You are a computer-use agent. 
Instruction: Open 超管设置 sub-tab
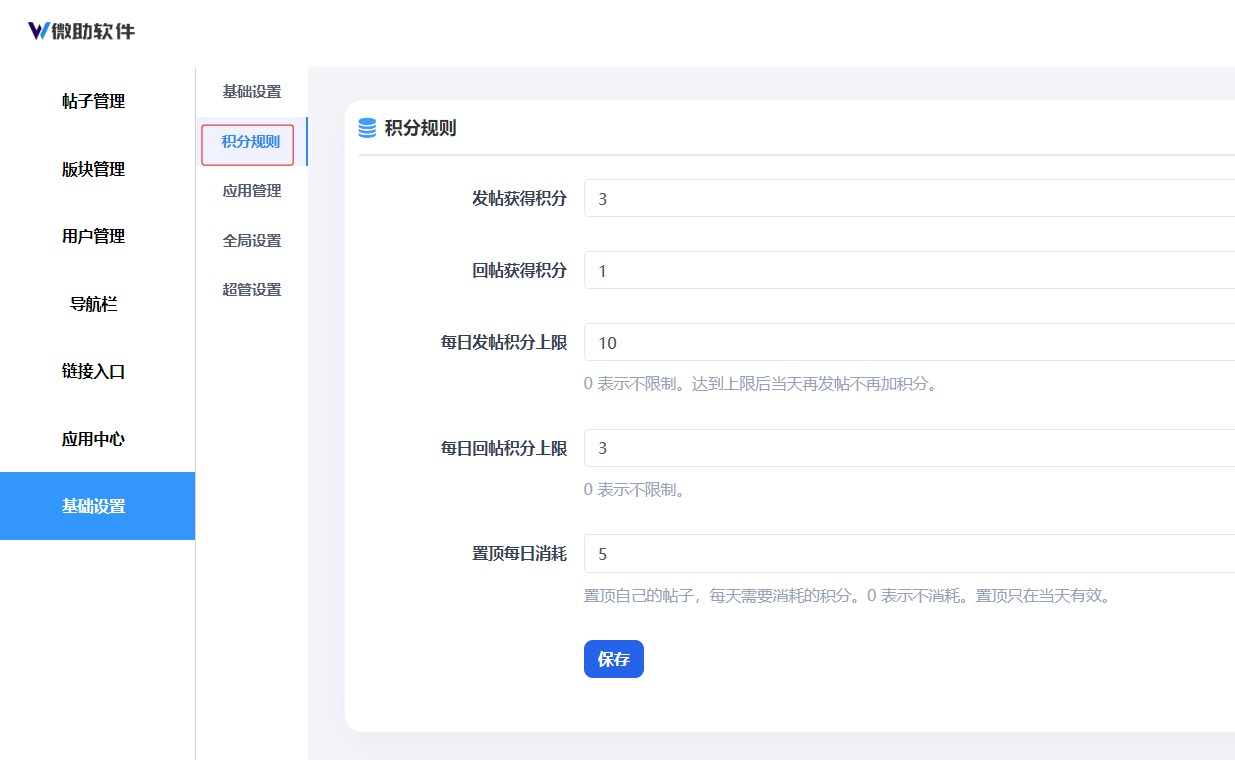pyautogui.click(x=251, y=290)
